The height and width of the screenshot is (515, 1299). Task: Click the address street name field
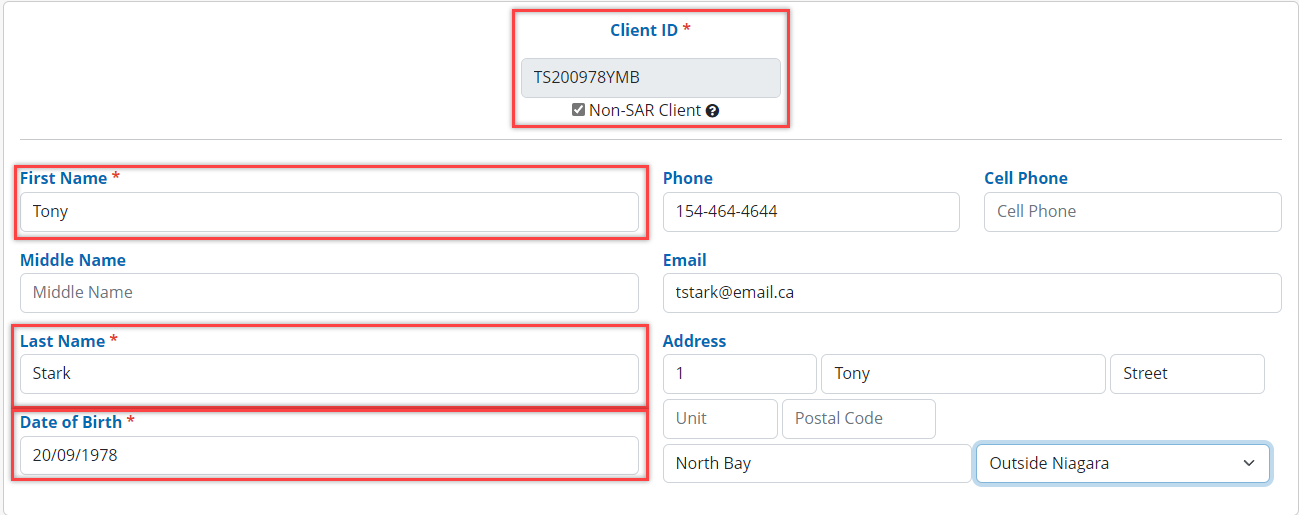[x=962, y=374]
